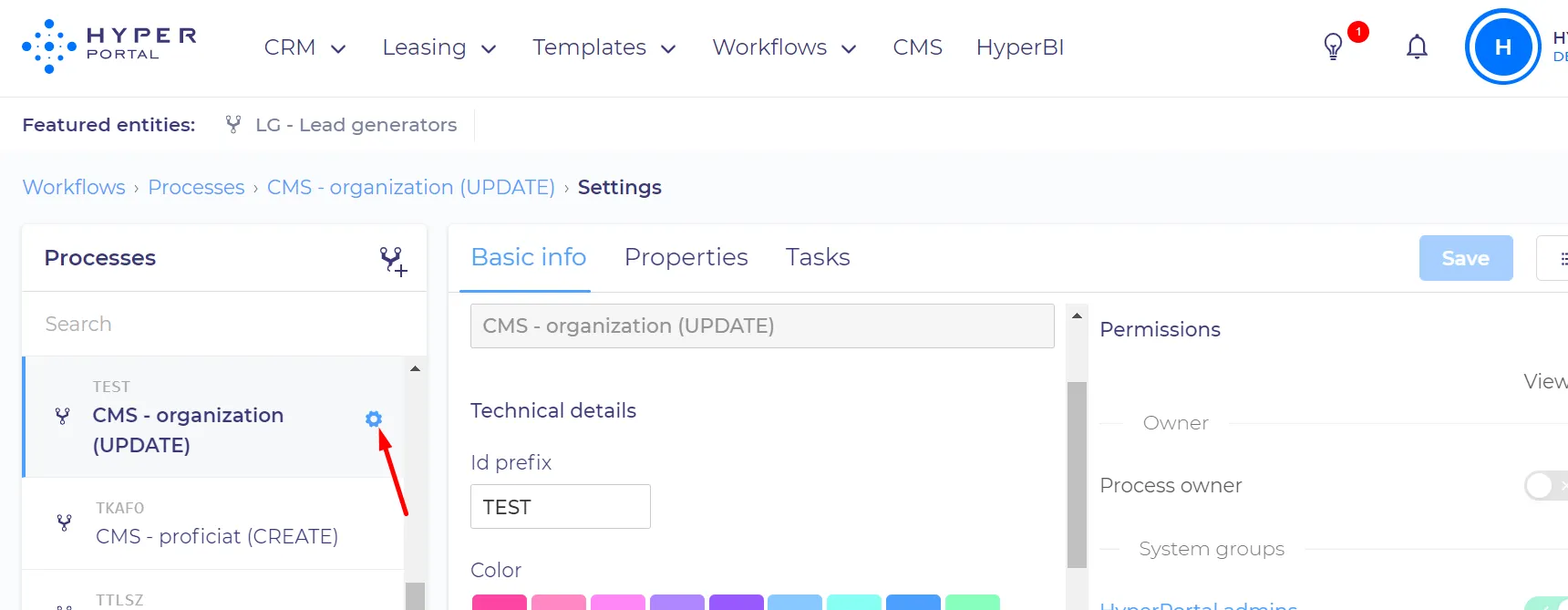Image resolution: width=1568 pixels, height=610 pixels.
Task: Expand the Leasing menu
Action: [x=438, y=47]
